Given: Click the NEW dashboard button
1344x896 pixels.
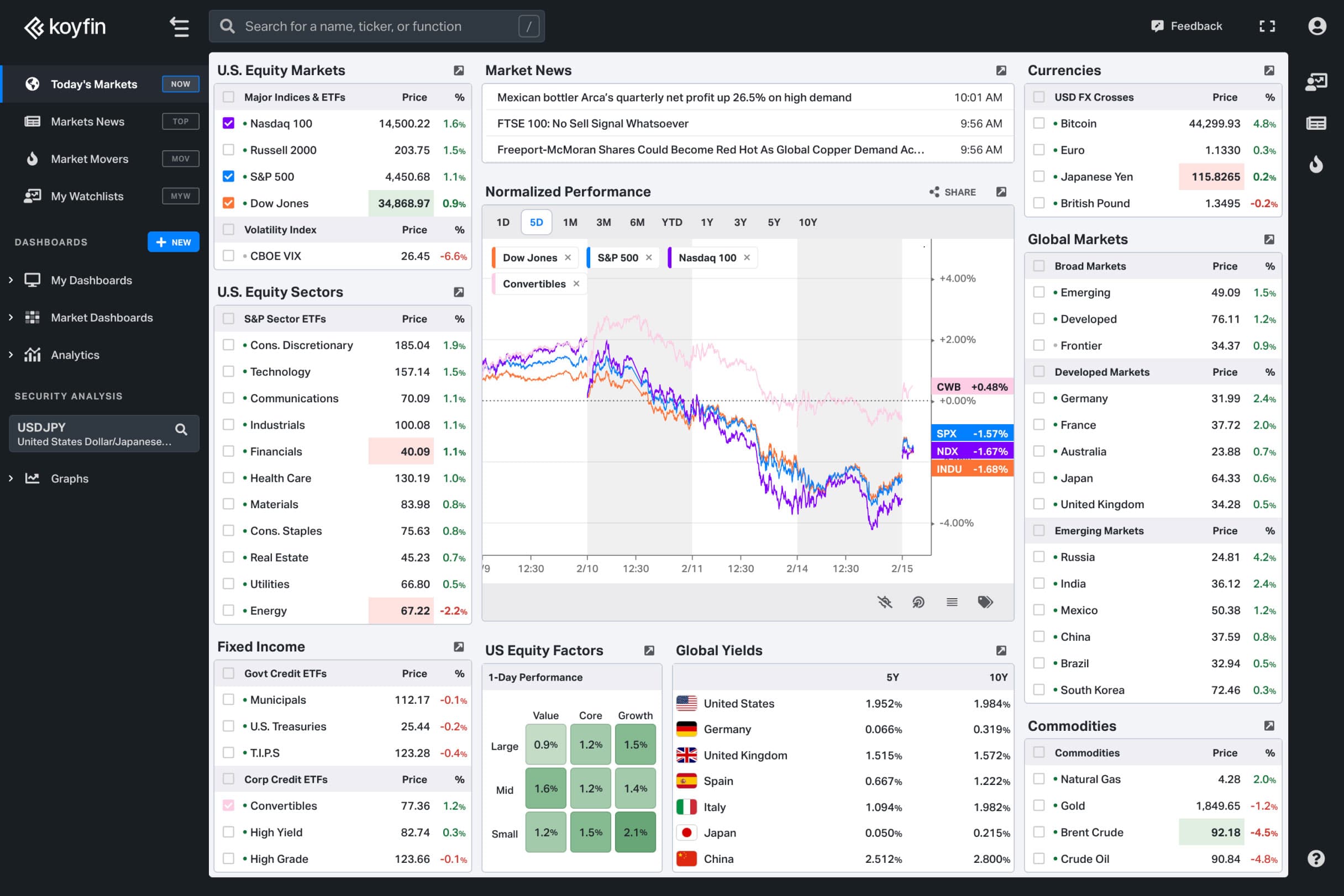Looking at the screenshot, I should [x=173, y=243].
